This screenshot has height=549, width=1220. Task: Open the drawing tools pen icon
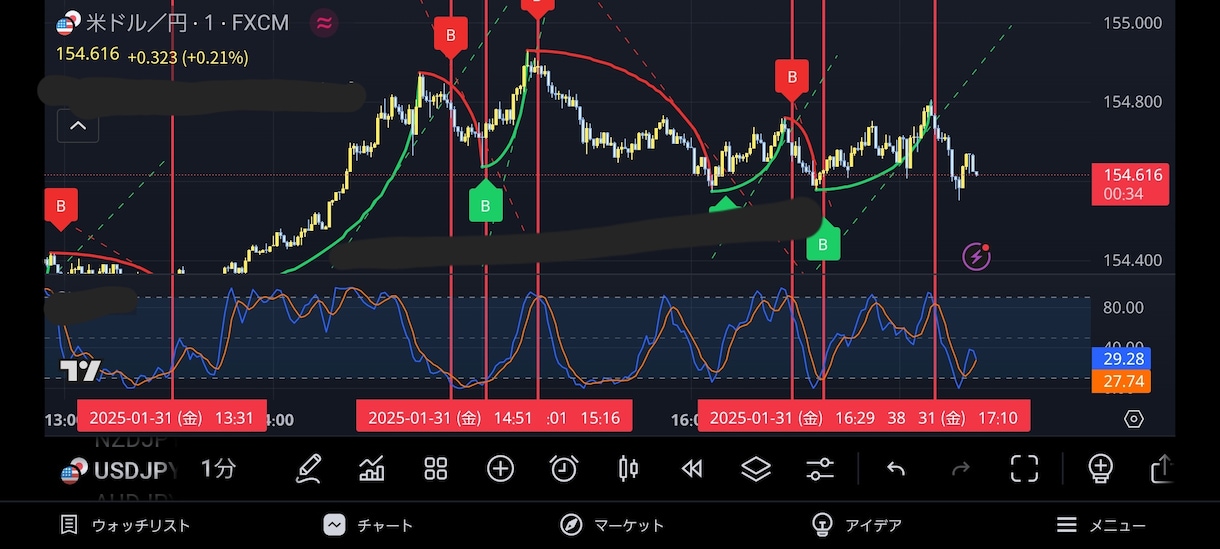308,468
